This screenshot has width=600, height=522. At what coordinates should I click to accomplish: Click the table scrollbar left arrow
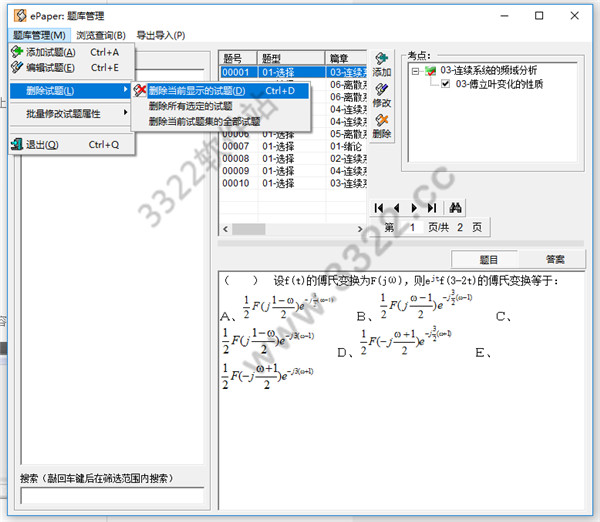pos(225,229)
